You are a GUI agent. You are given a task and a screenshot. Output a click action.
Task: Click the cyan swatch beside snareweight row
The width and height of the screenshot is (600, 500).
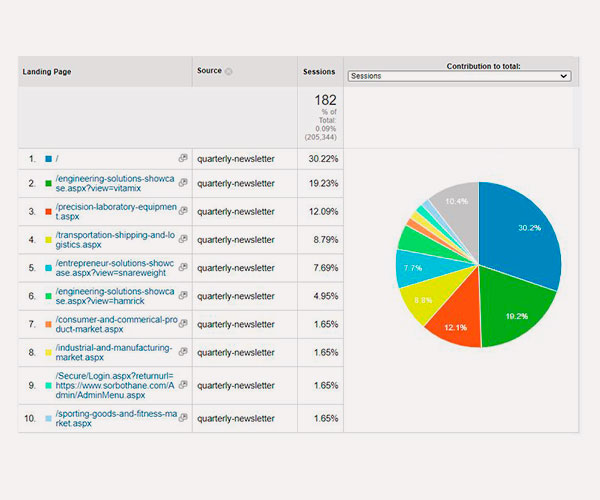coord(48,268)
